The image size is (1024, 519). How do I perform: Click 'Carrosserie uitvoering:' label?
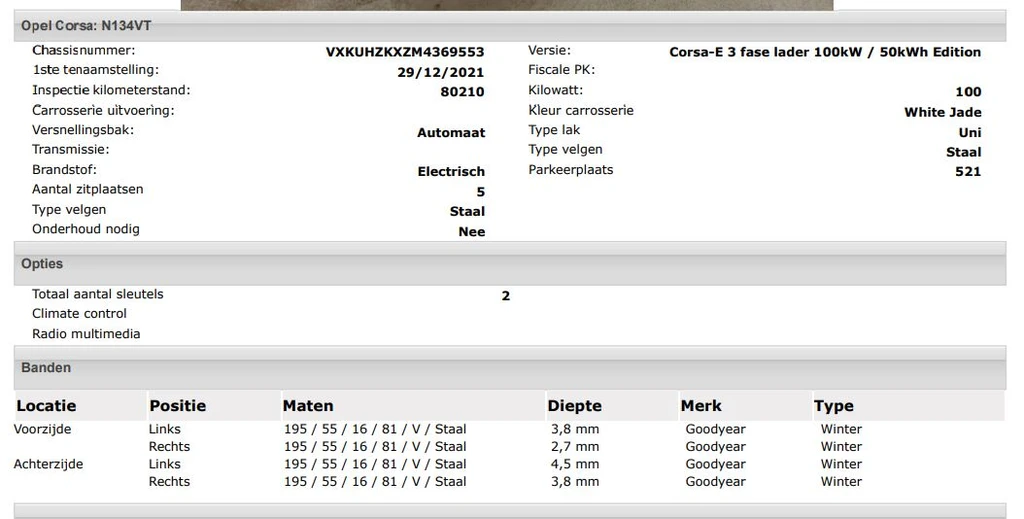click(x=103, y=110)
